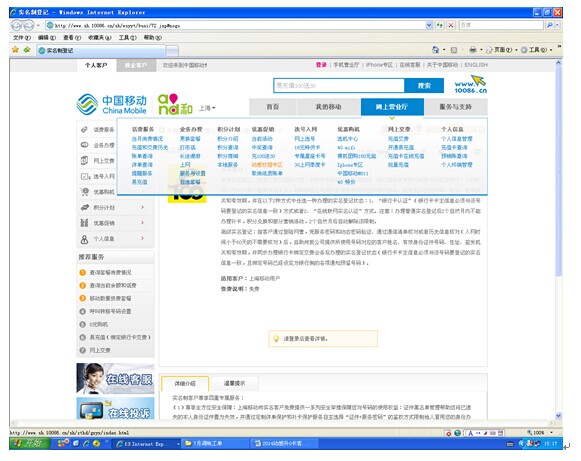Switch to the 详细介绍 tab

(x=185, y=383)
